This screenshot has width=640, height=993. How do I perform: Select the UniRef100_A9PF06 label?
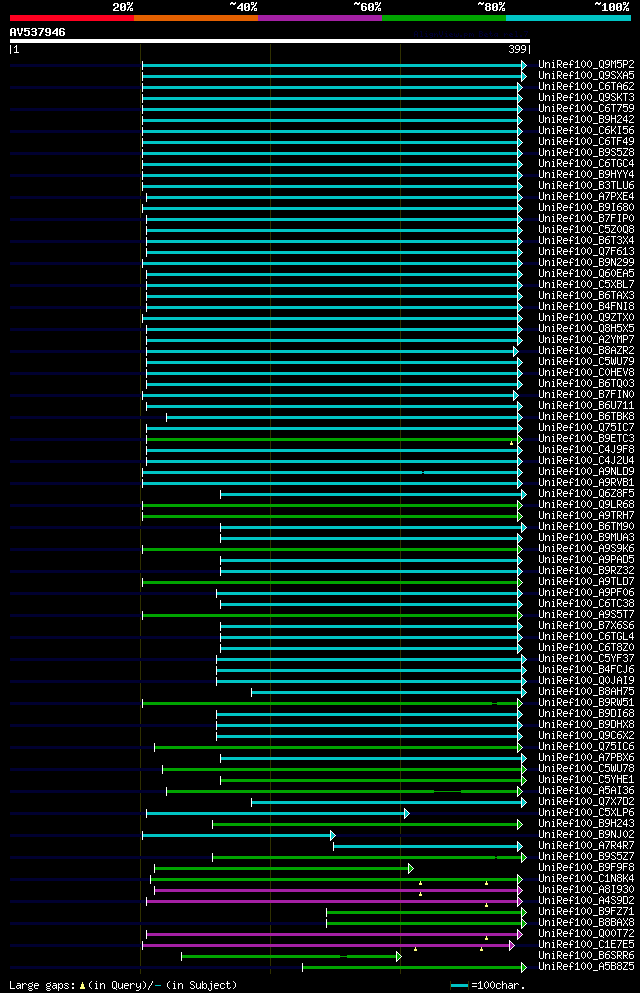[586, 593]
